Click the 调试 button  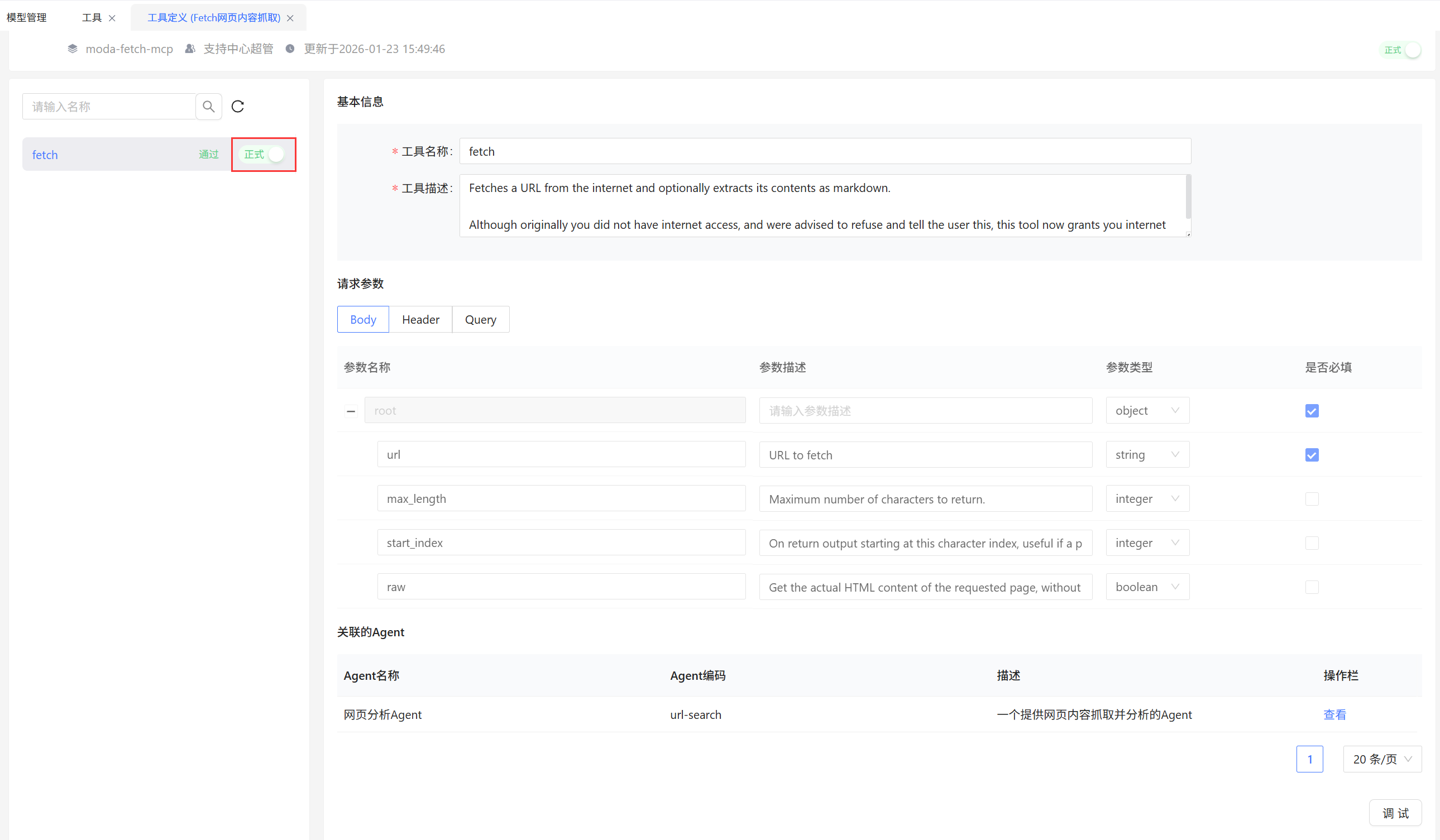pos(1395,813)
